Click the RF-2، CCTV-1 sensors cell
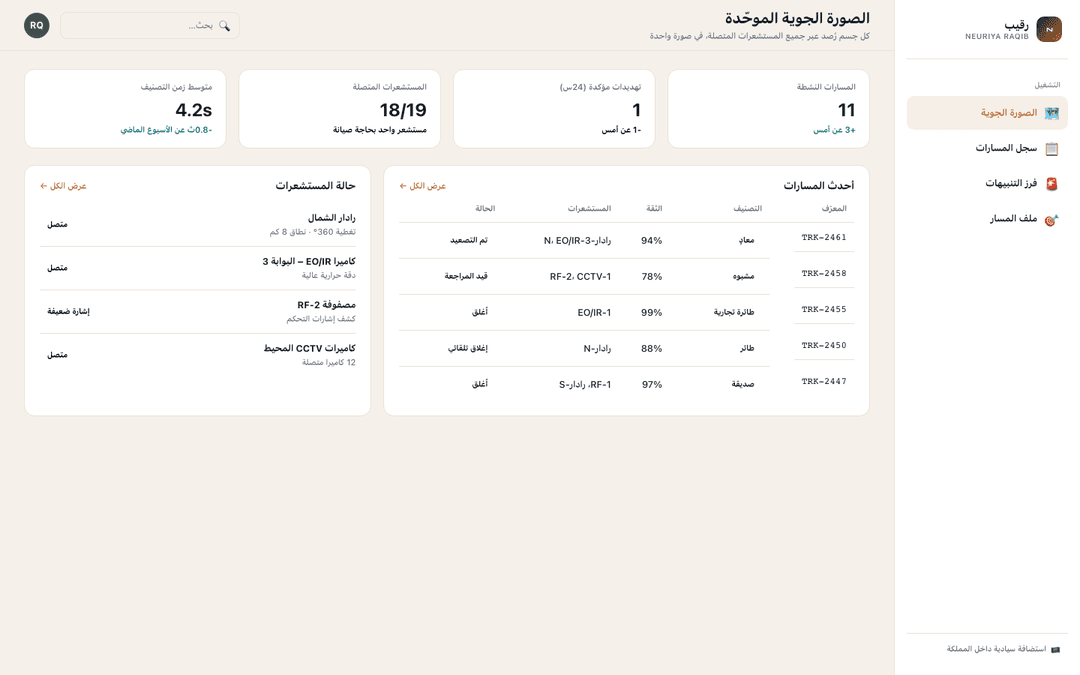The width and height of the screenshot is (1080, 675). pyautogui.click(x=581, y=276)
